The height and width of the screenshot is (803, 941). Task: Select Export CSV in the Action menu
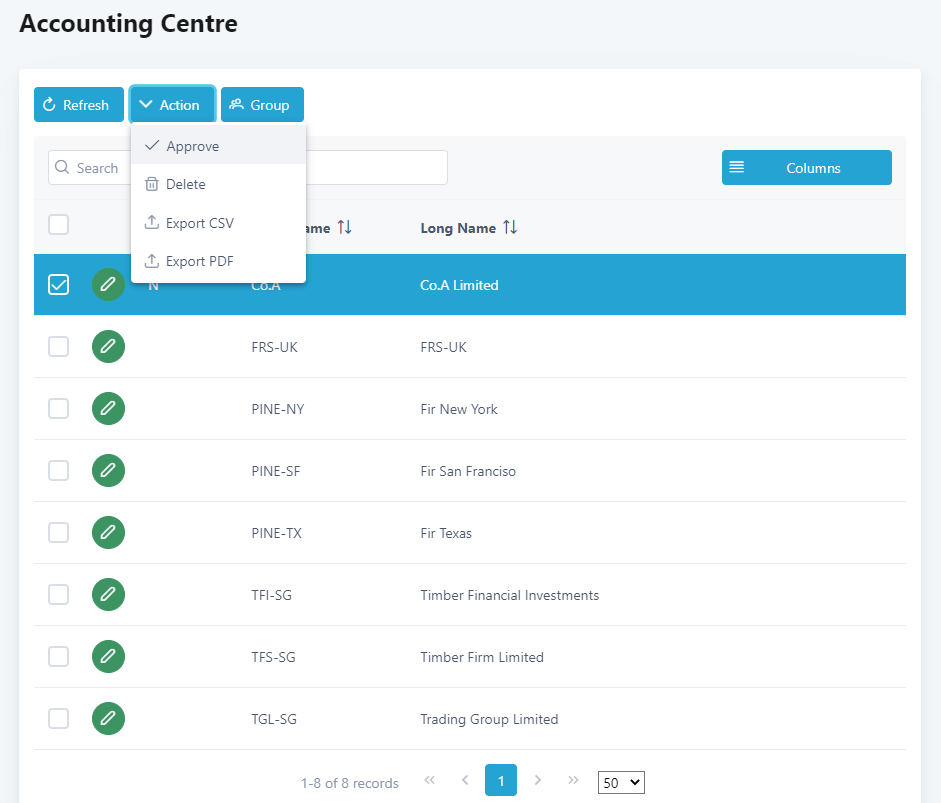click(199, 223)
